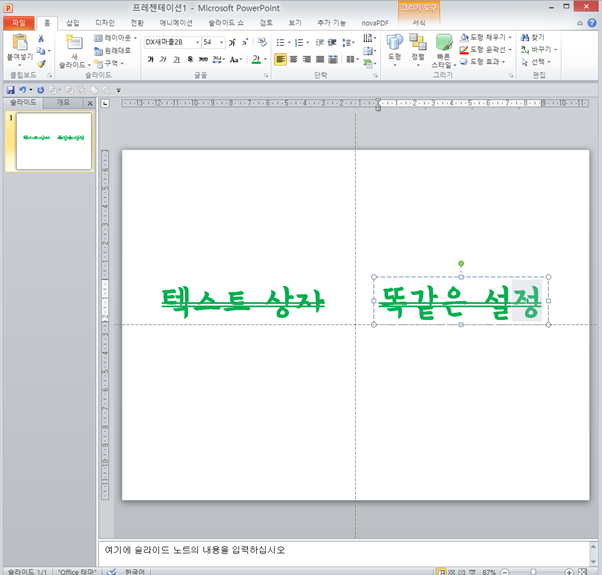Click the 도형 윤곽선 shape outline button
The image size is (602, 575).
pos(483,50)
